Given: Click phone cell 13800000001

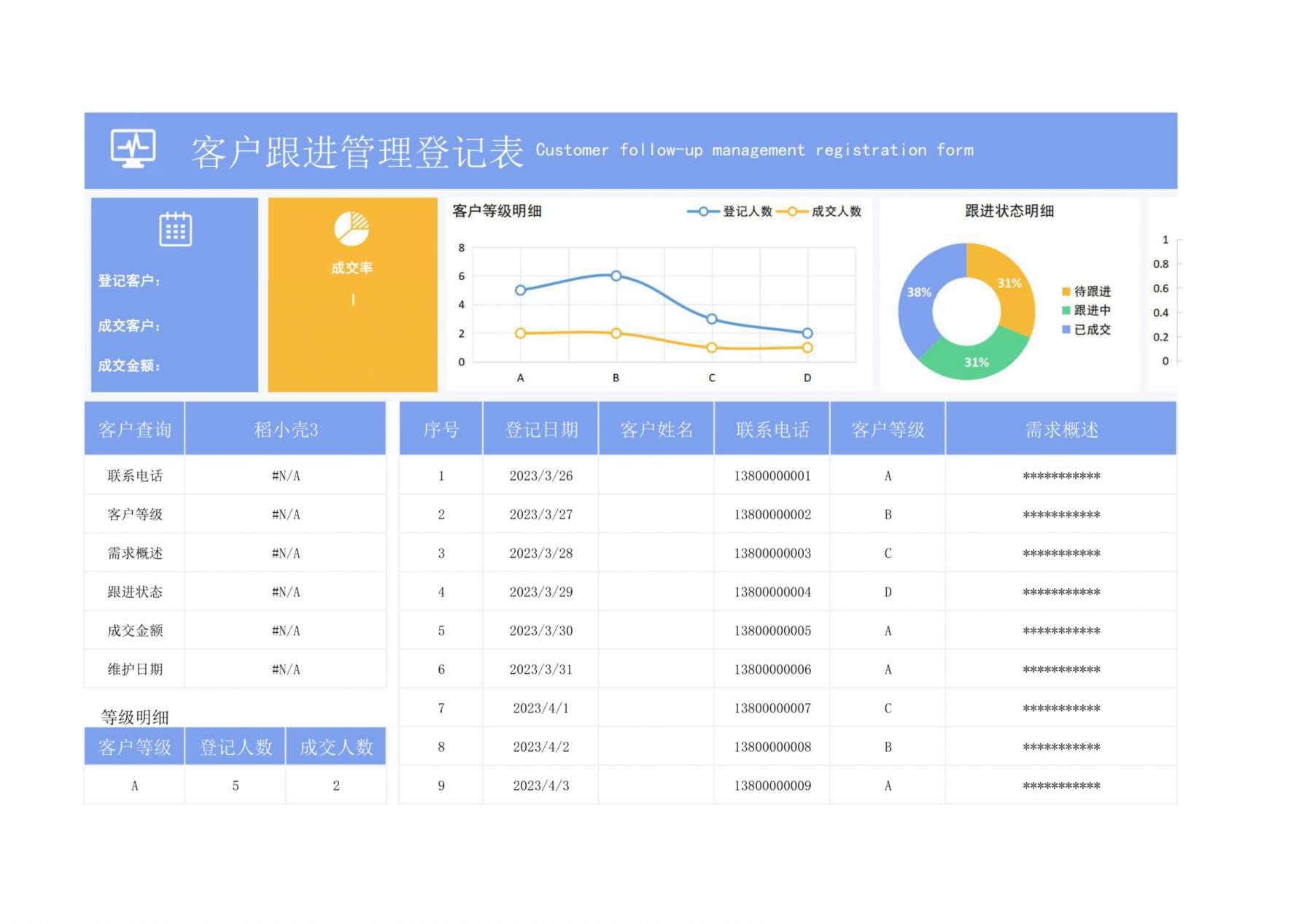Looking at the screenshot, I should (x=772, y=475).
